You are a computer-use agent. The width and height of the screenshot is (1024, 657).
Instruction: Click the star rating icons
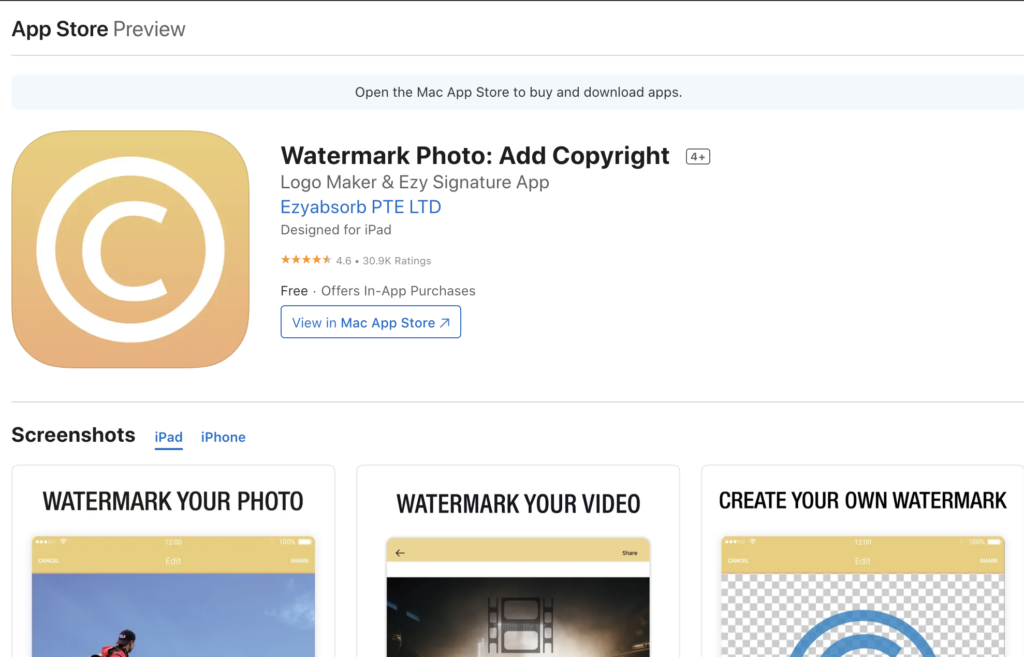point(306,260)
